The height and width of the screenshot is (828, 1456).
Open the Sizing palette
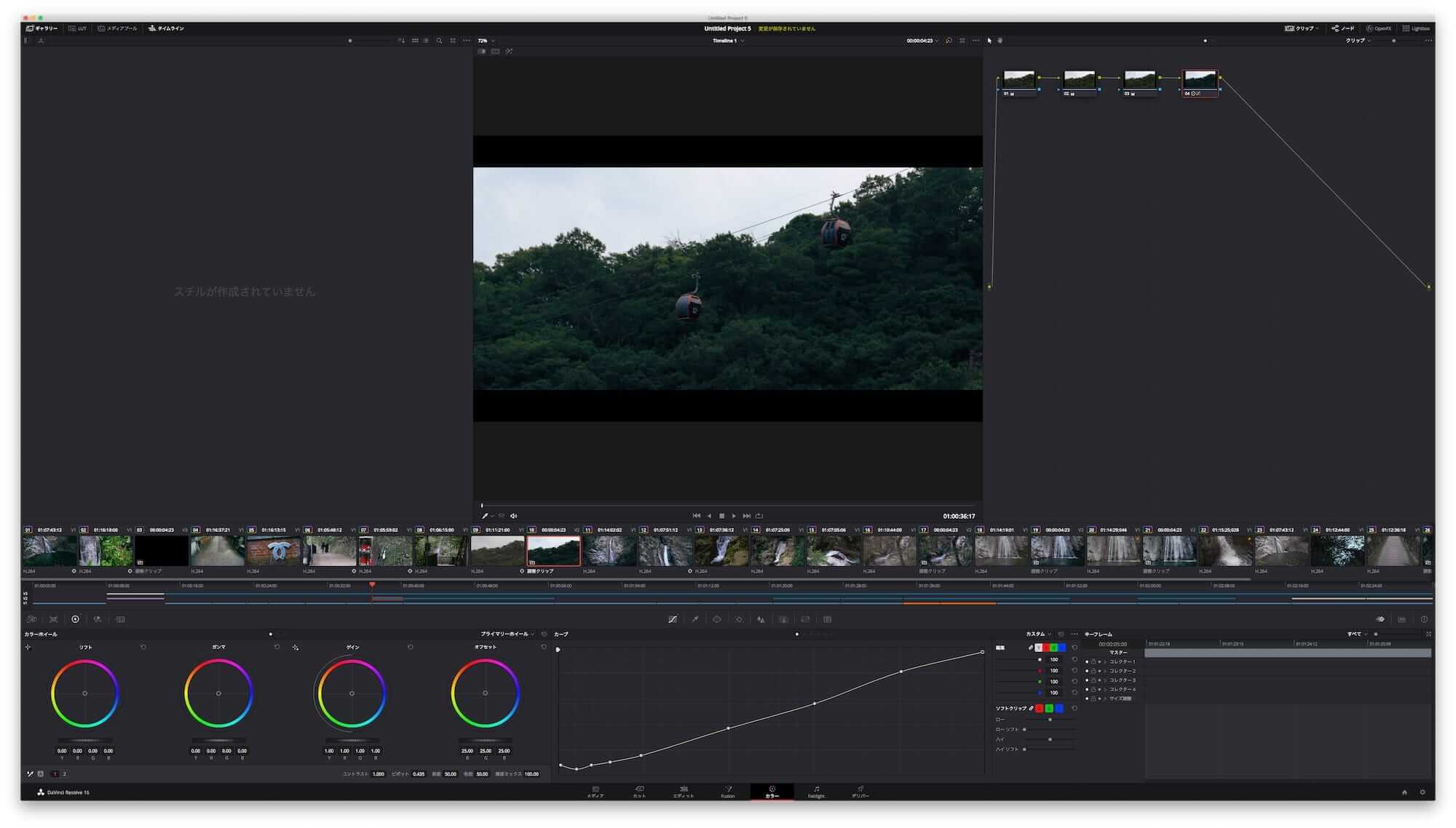[x=805, y=619]
